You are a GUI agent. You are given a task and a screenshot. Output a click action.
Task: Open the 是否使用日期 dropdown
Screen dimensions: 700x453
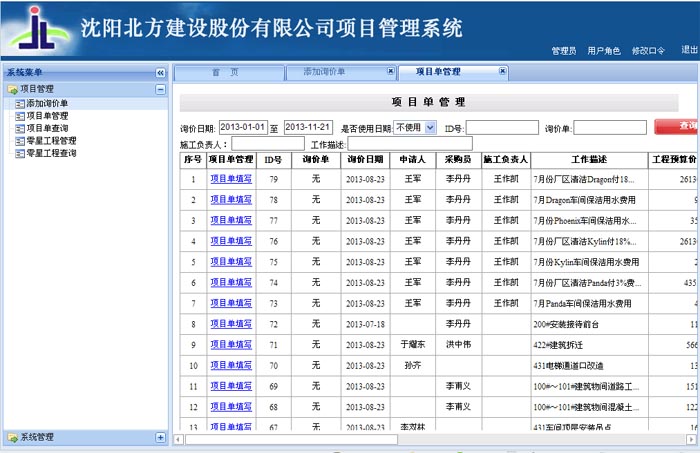click(x=415, y=127)
